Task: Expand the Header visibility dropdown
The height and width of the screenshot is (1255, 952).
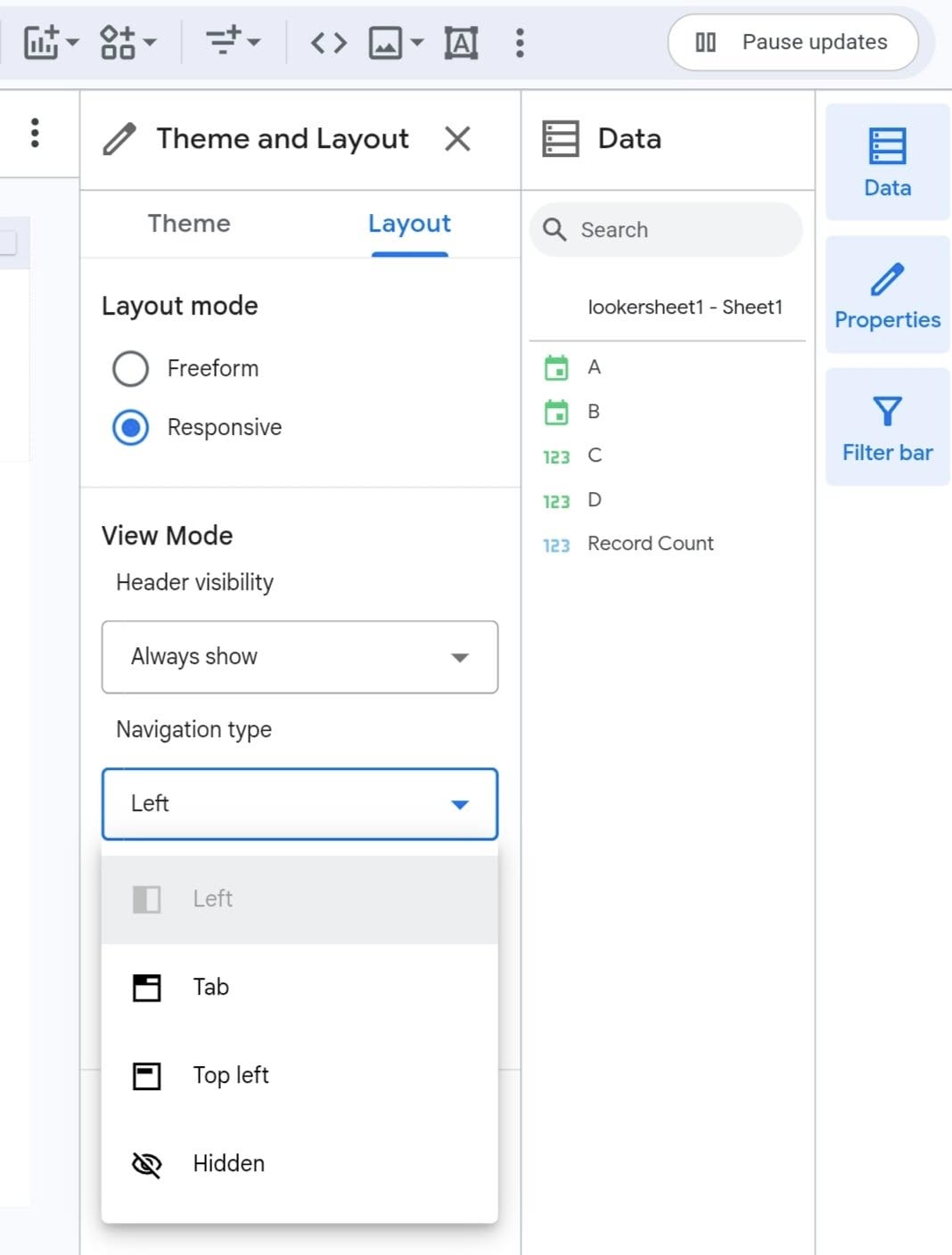Action: click(x=300, y=657)
